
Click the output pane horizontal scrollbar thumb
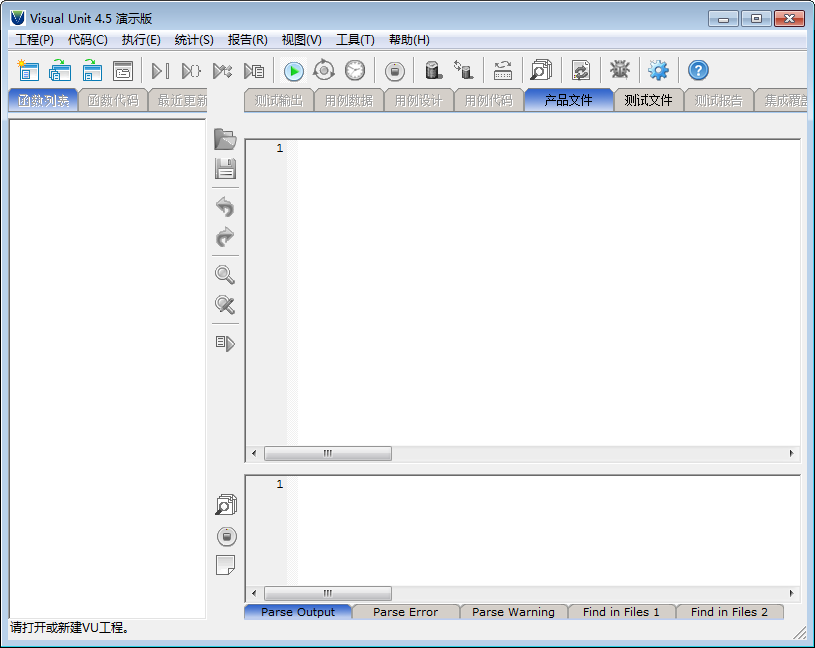(328, 593)
